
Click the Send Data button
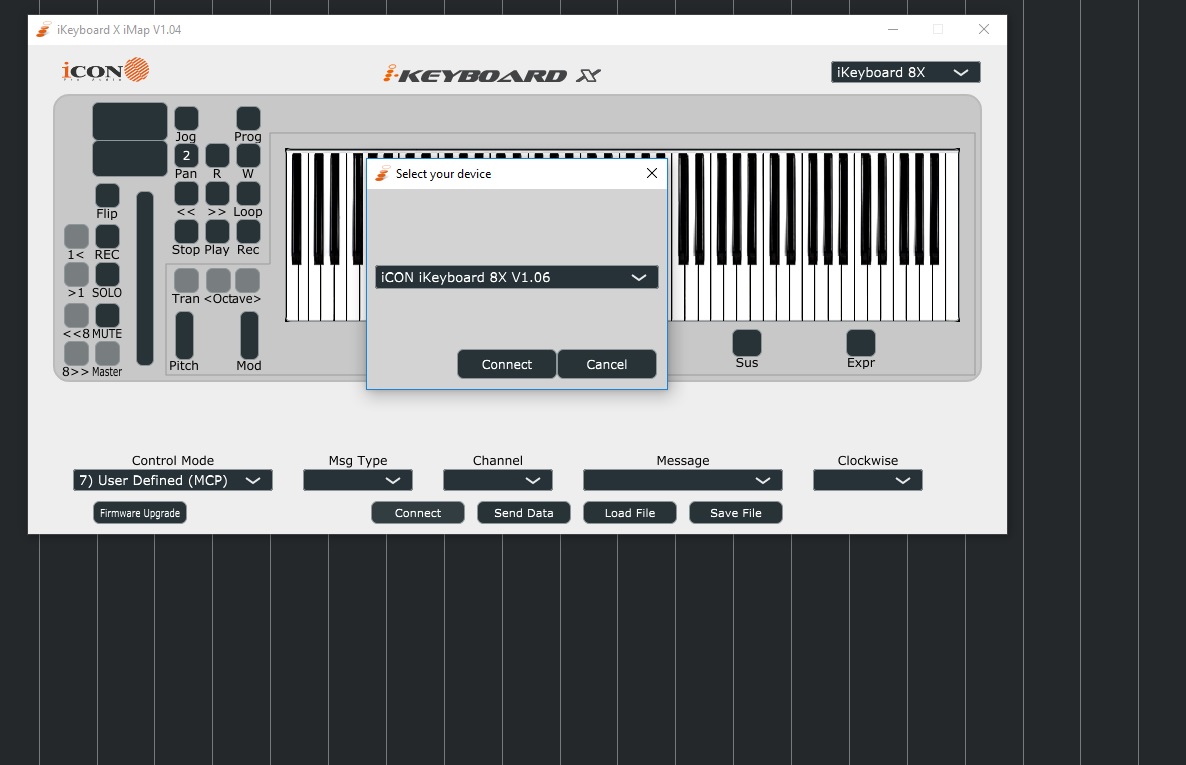point(523,513)
